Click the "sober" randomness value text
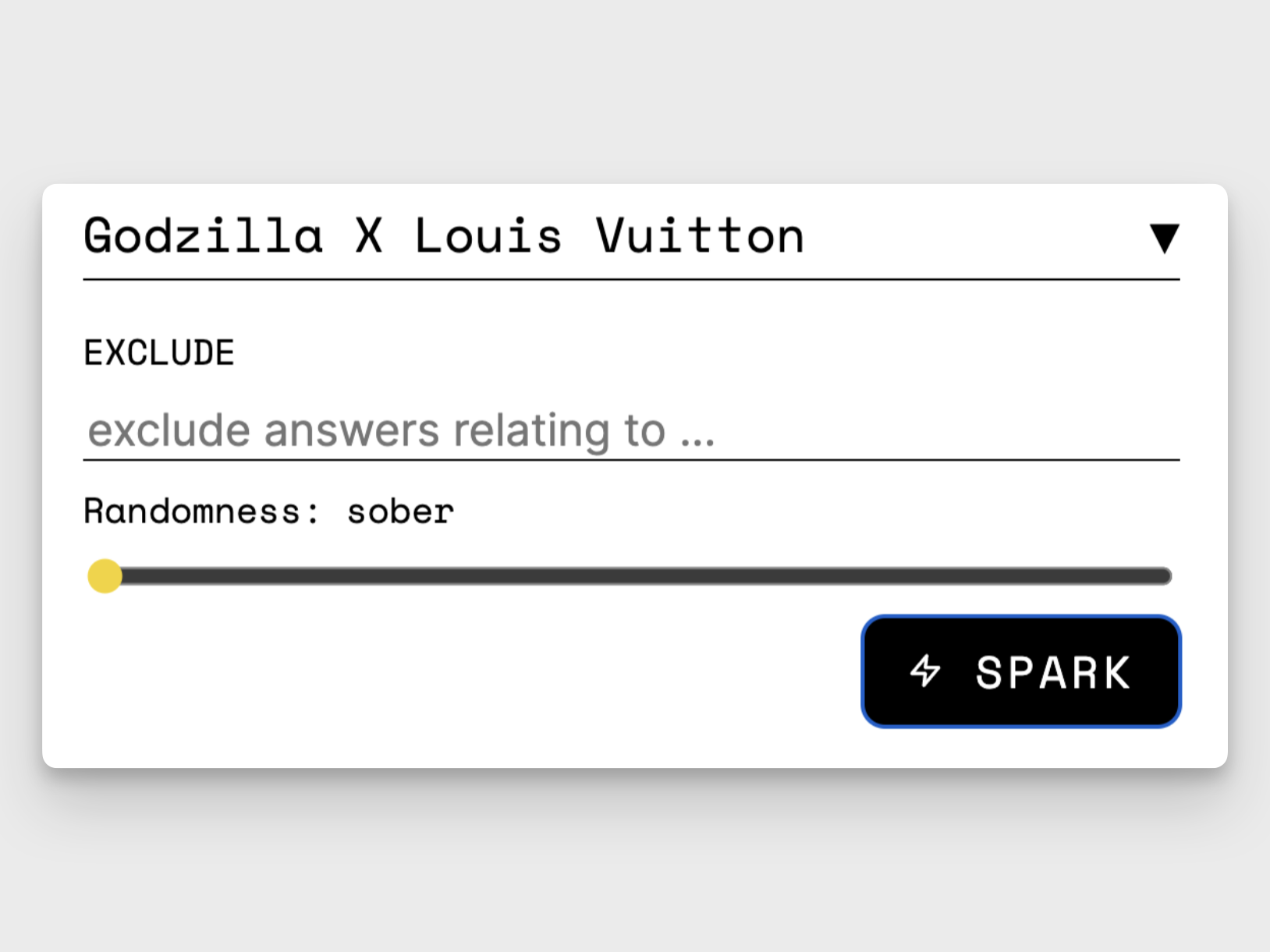 [400, 512]
